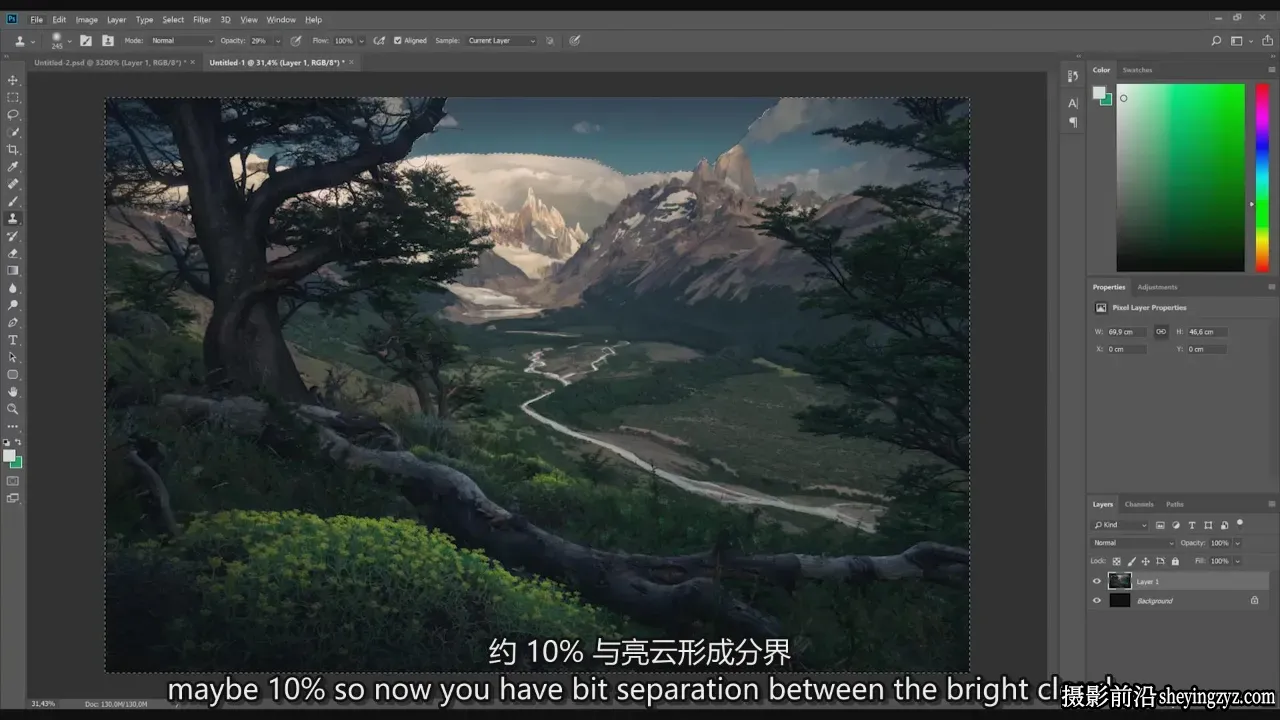
Task: Select the Healing Brush tool
Action: click(x=13, y=184)
